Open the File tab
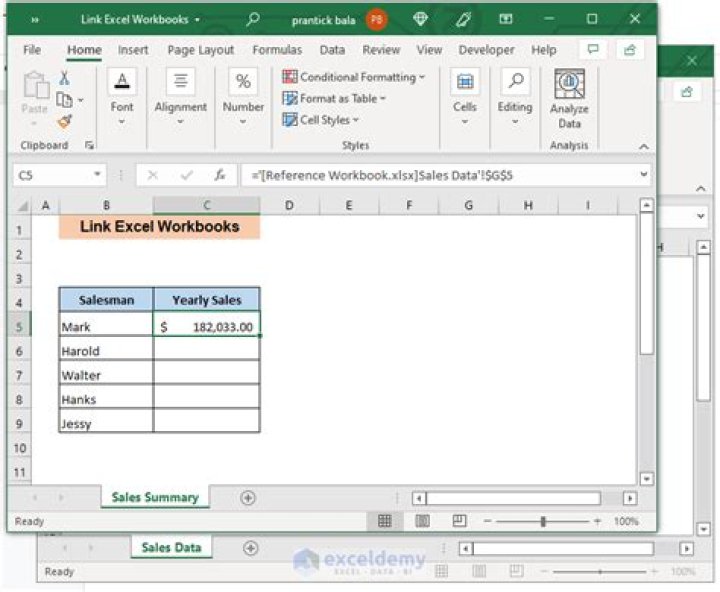720x592 pixels. pos(32,50)
